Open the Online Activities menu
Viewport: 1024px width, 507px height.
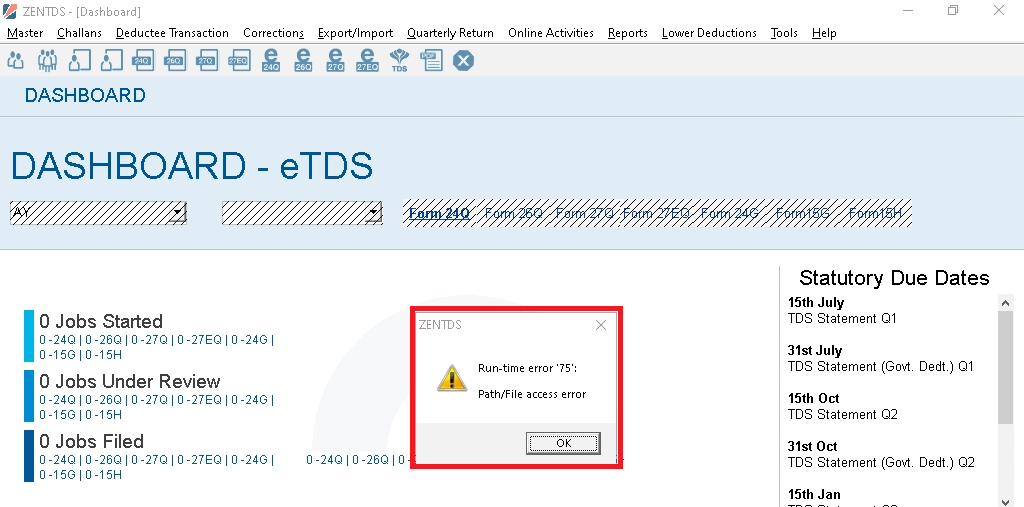(x=551, y=33)
